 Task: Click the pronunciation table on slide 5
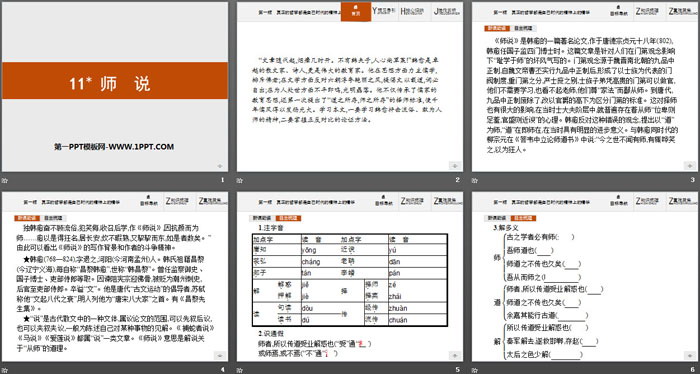[x=350, y=280]
